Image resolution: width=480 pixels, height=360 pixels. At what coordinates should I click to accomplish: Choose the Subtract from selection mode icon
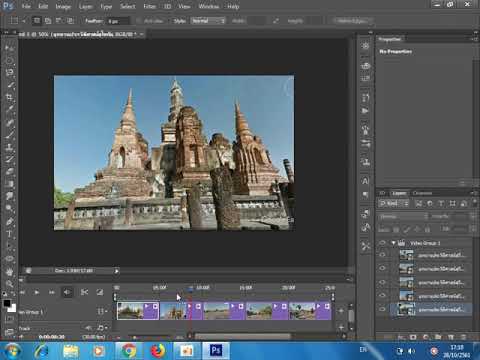(x=59, y=21)
